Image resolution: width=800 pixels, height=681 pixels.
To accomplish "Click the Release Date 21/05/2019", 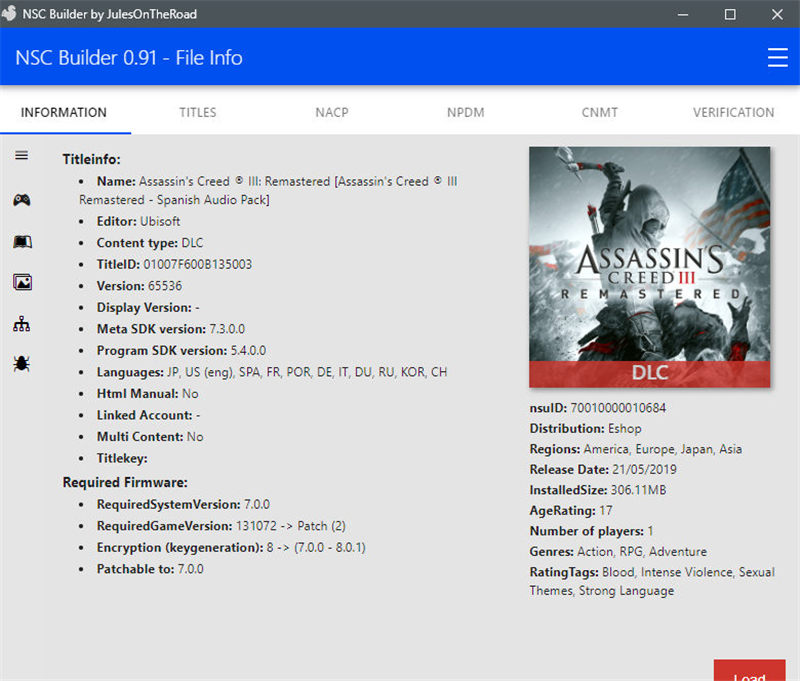I will click(644, 469).
